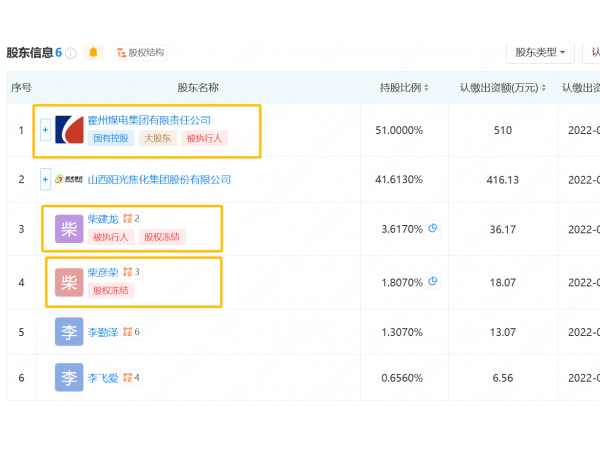The width and height of the screenshot is (600, 450).
Task: Click the 霍州煤电集团 company logo
Action: 69,129
